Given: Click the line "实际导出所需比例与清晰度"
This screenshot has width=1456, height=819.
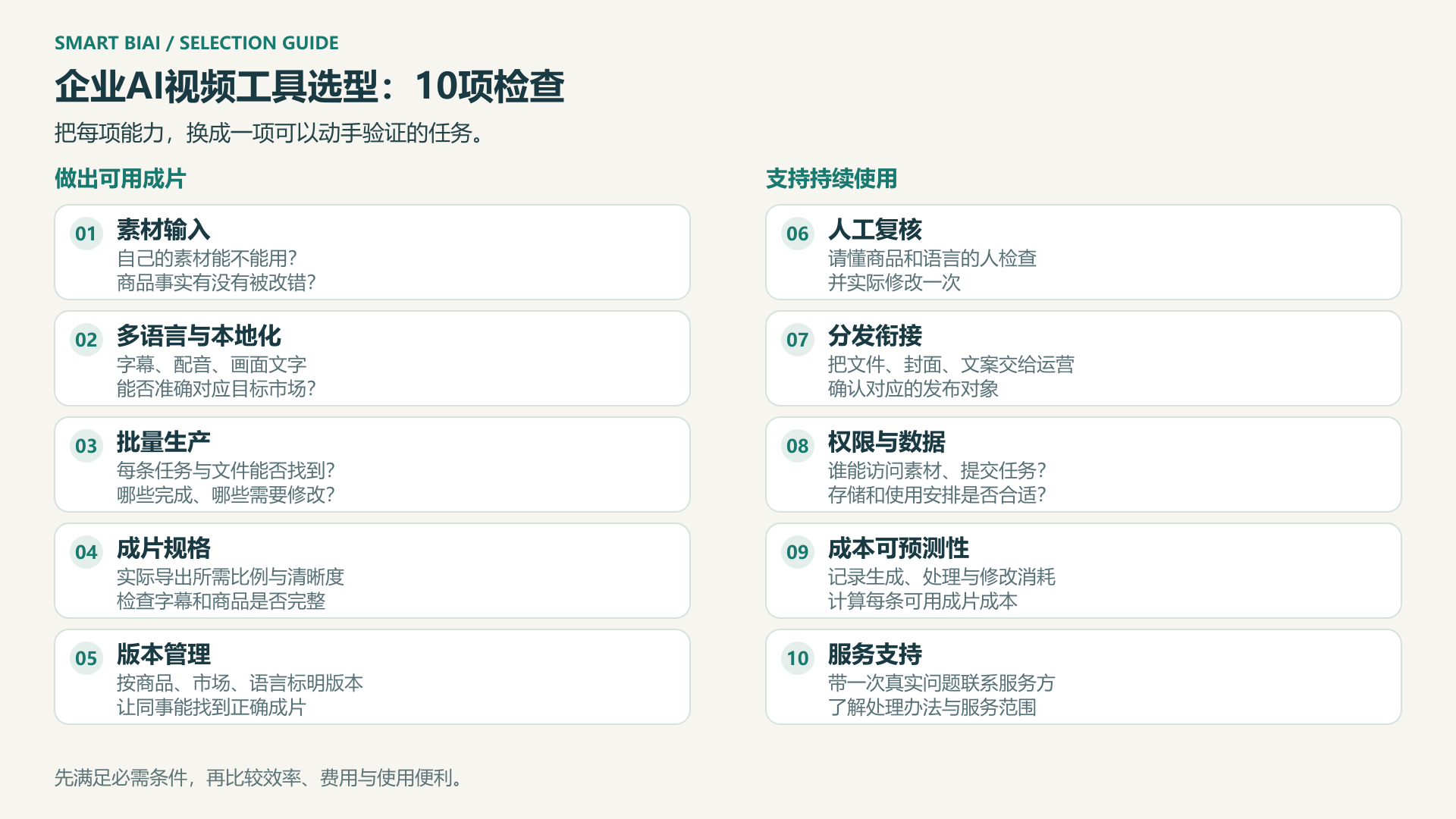Looking at the screenshot, I should [x=231, y=577].
